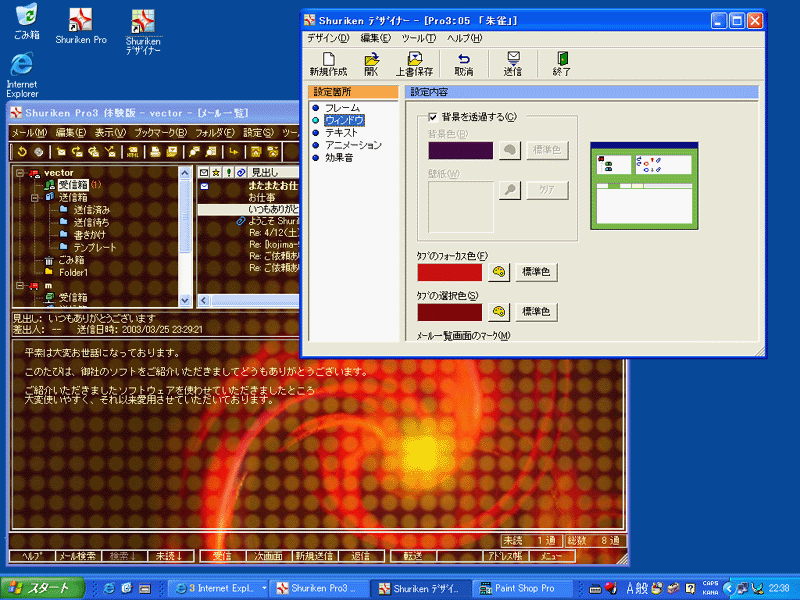
Task: Click the 受信 button in Pro3 bottom bar
Action: (222, 556)
